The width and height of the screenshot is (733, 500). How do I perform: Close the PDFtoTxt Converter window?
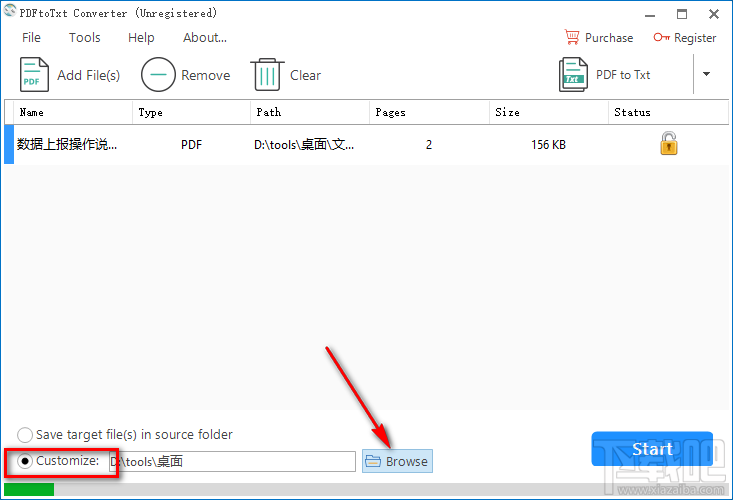pyautogui.click(x=714, y=14)
